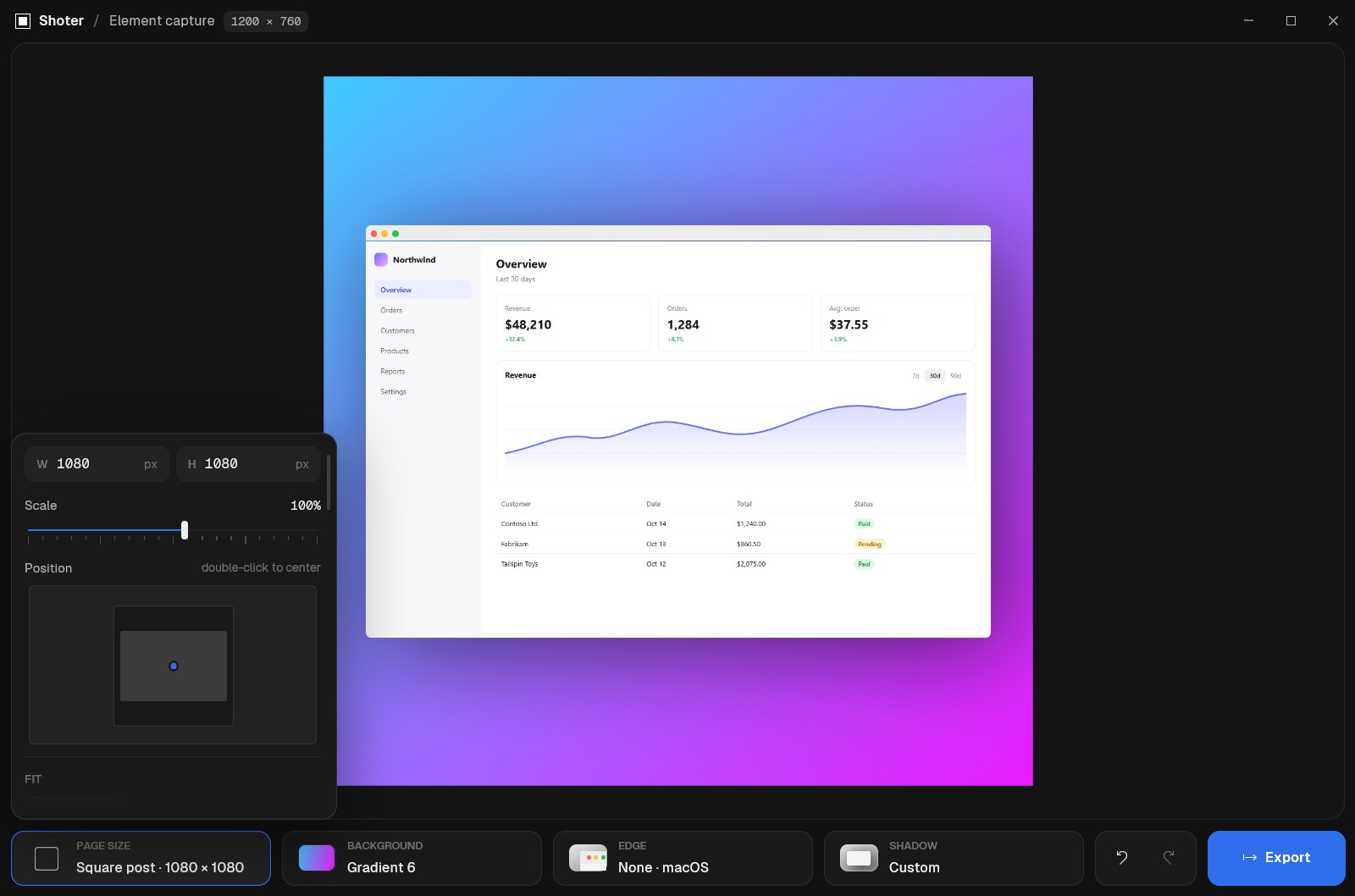The height and width of the screenshot is (896, 1355).
Task: Click the Pending status badge
Action: (870, 544)
